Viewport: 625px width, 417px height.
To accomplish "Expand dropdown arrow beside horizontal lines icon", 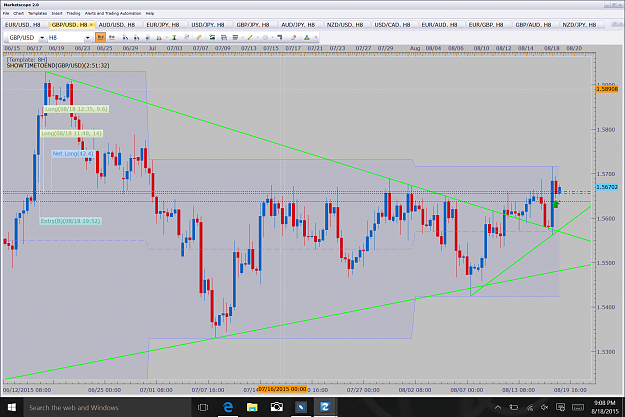I will tap(243, 38).
